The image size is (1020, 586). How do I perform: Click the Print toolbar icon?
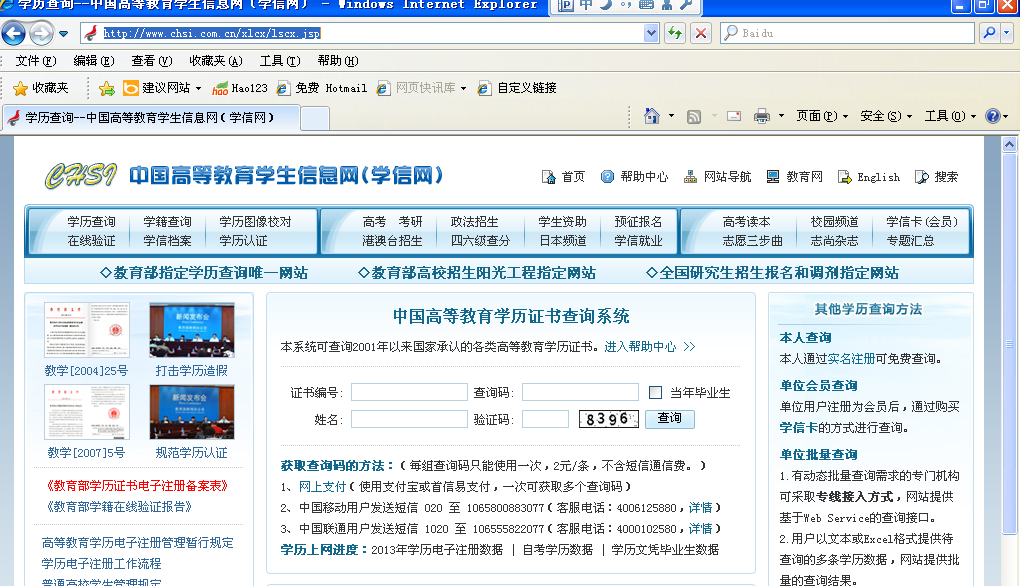(x=762, y=116)
